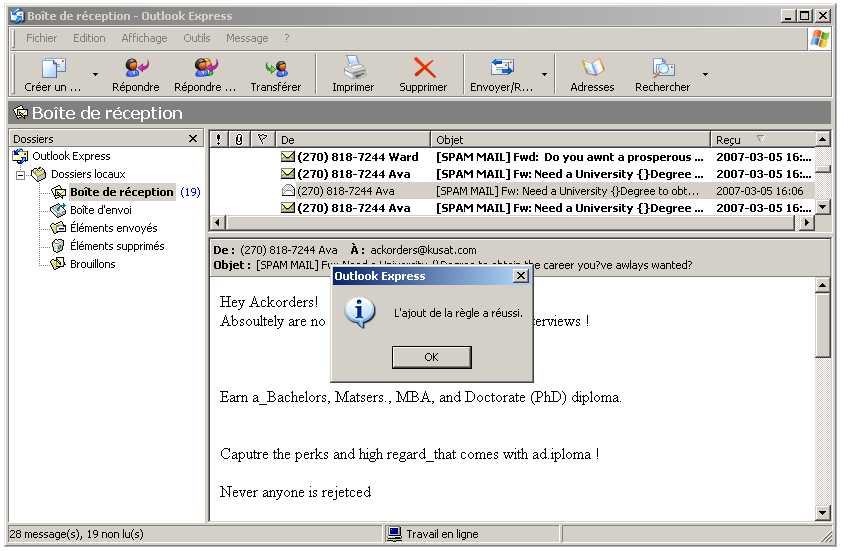Click the '28 message(s), 19 non lu(s)' status text
Screen dimensions: 843x551
coord(77,534)
